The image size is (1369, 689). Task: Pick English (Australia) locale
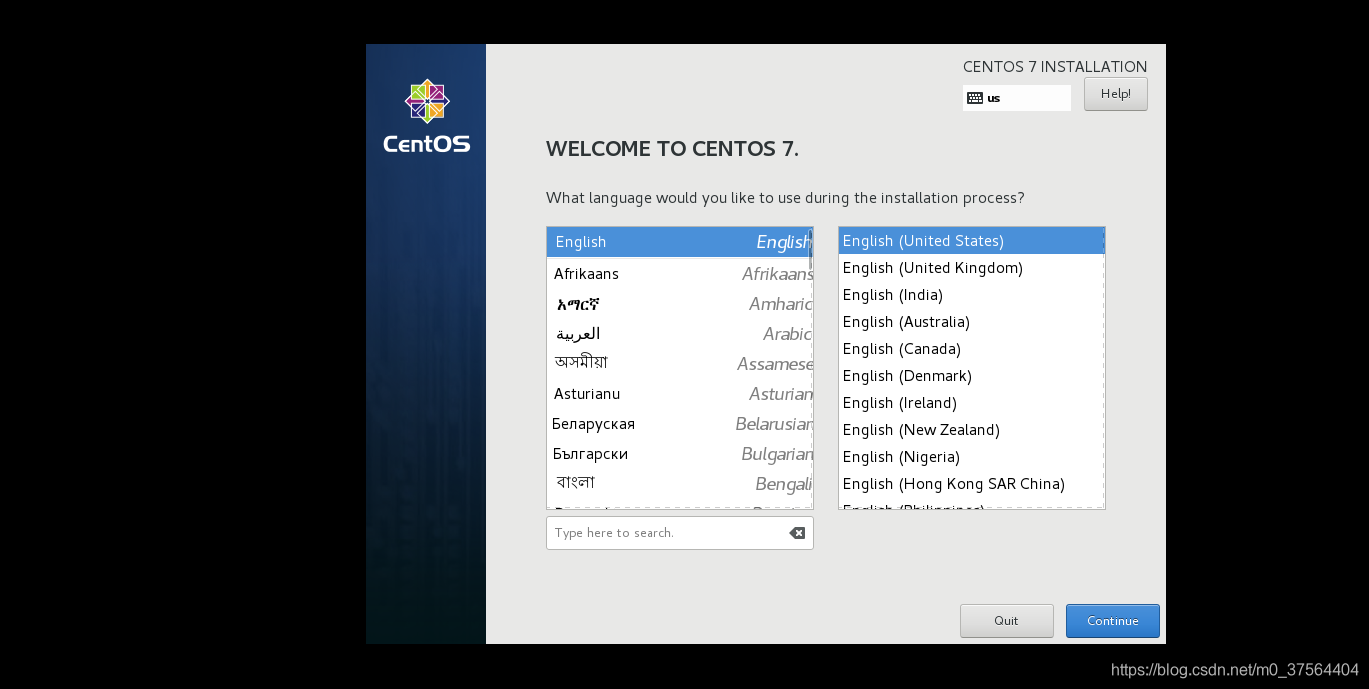click(971, 322)
